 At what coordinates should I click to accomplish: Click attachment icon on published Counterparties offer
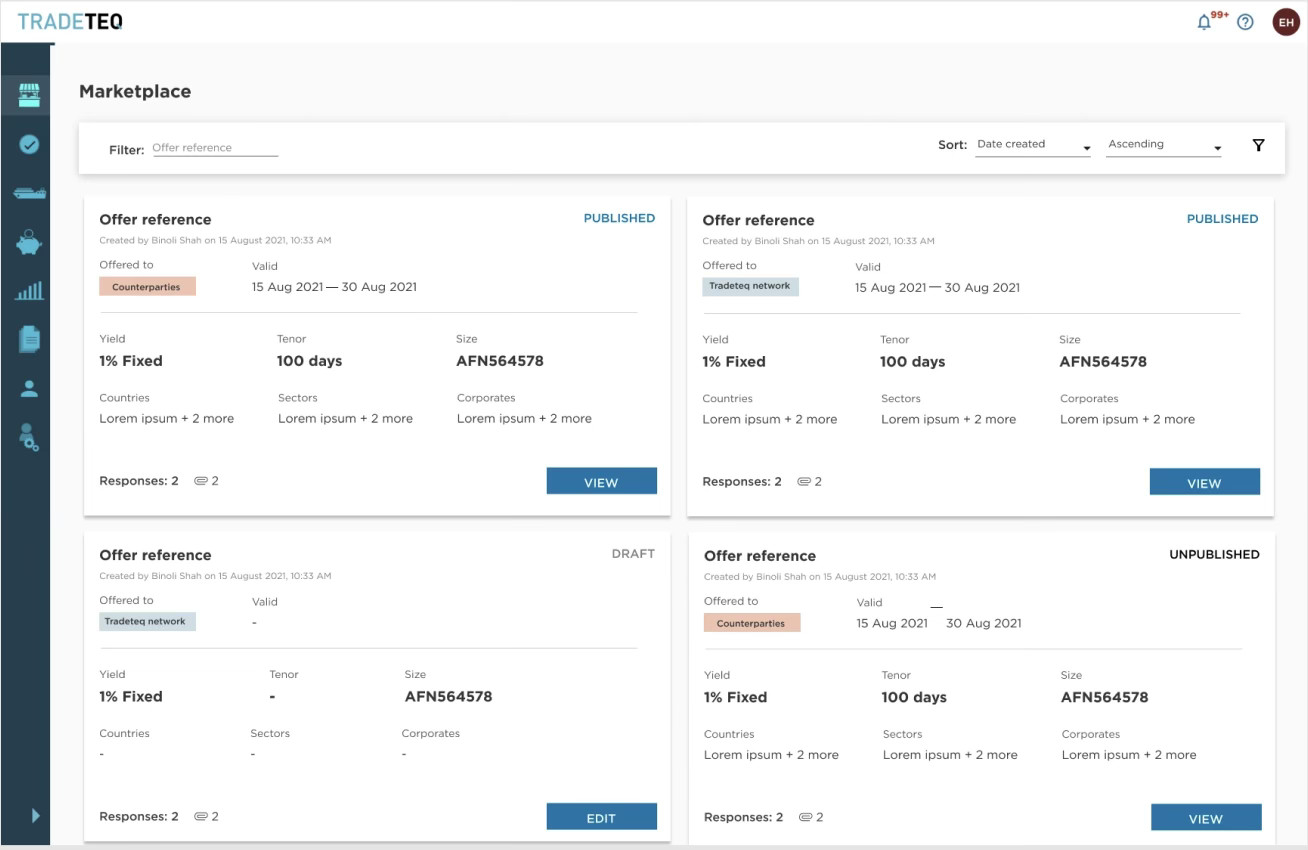pos(201,481)
